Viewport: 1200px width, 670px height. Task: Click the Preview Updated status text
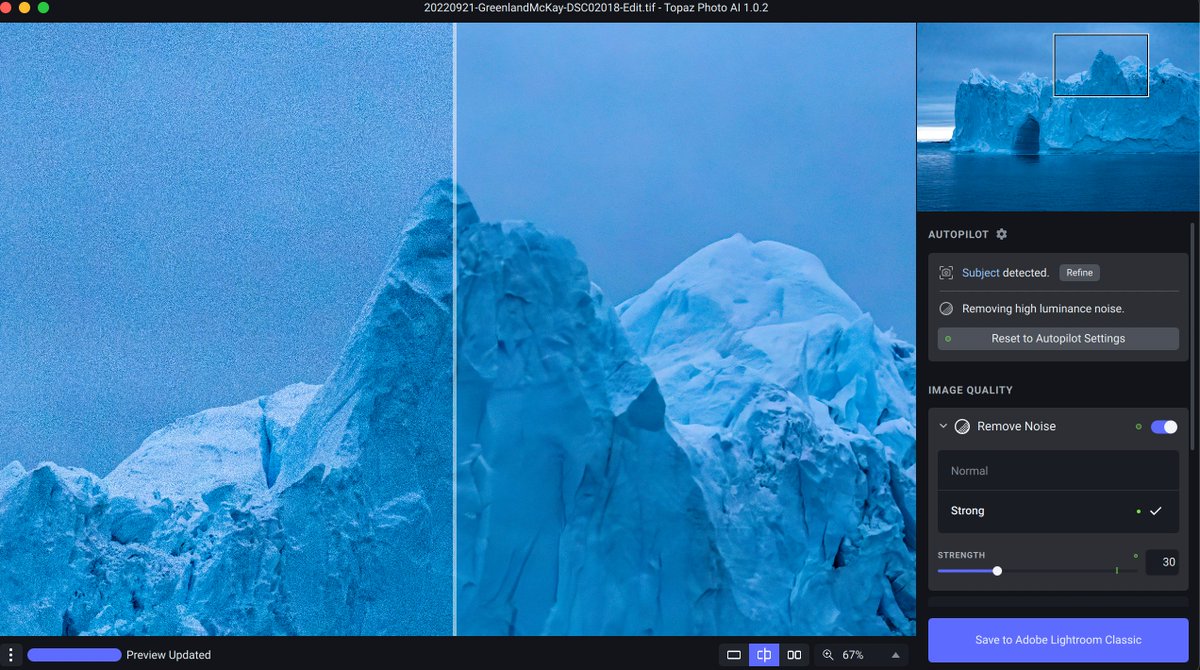pyautogui.click(x=169, y=655)
